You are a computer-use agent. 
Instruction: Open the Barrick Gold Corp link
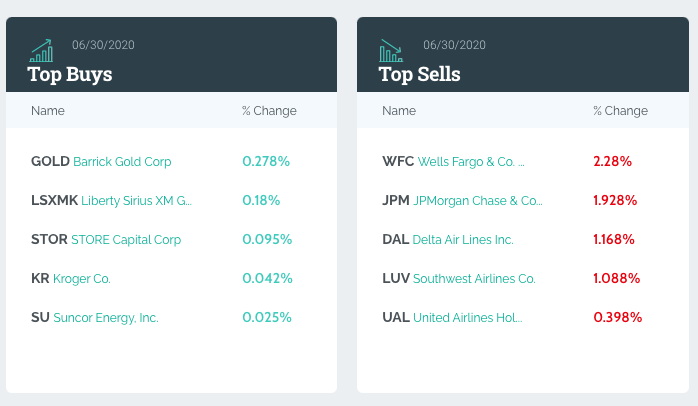pyautogui.click(x=122, y=162)
